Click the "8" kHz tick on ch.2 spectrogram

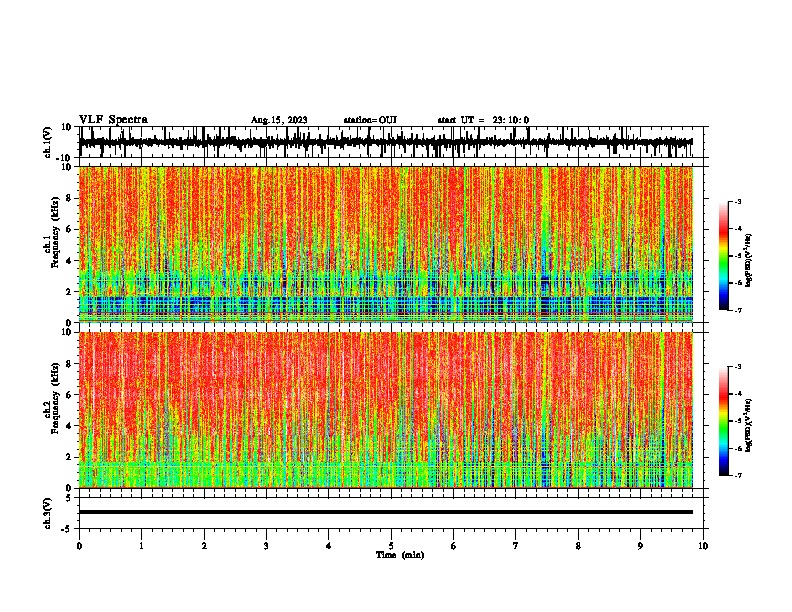[x=69, y=364]
